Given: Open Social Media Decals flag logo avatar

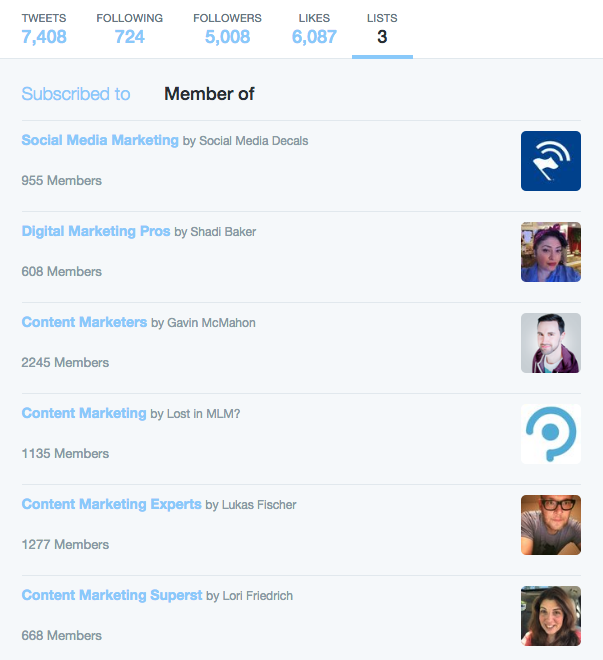Looking at the screenshot, I should [551, 161].
